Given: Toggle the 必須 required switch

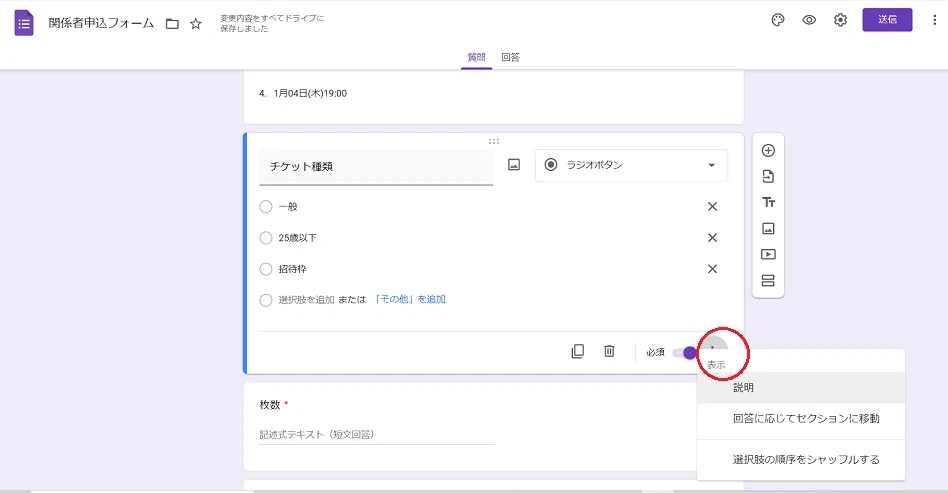Looking at the screenshot, I should tap(684, 353).
